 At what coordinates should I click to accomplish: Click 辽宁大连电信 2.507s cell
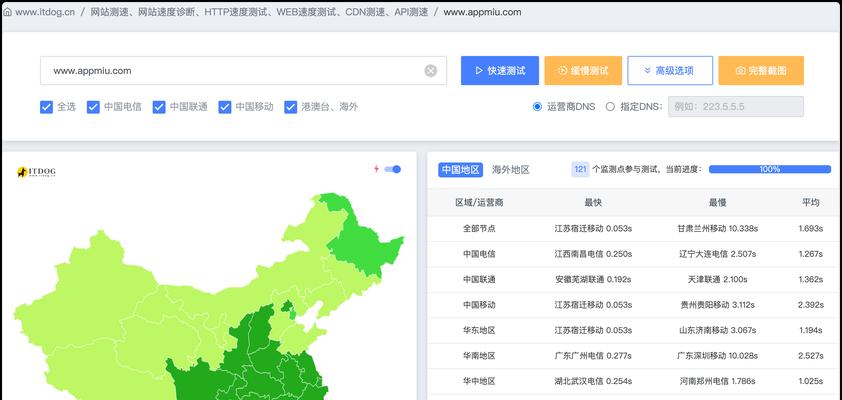tap(717, 253)
